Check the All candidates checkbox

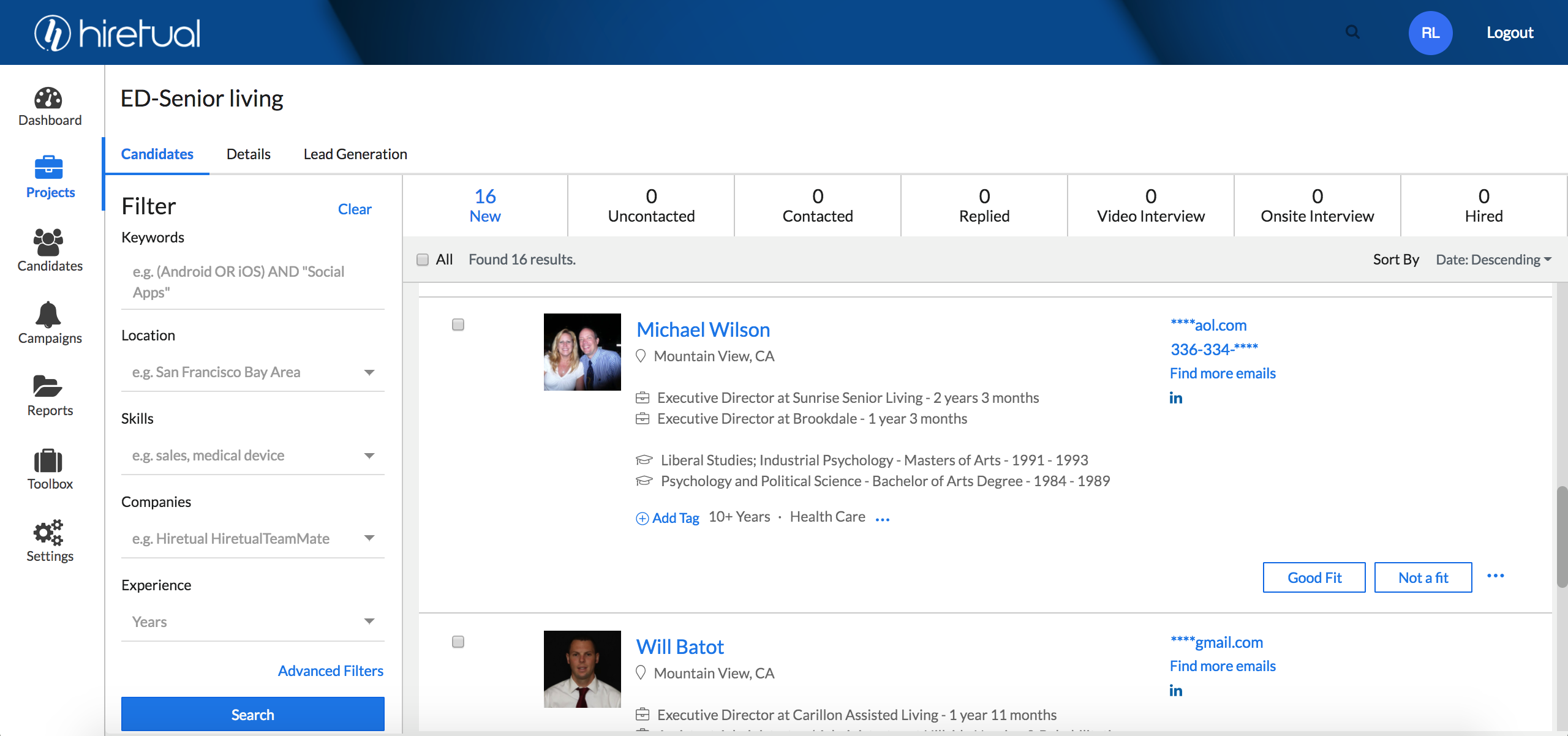[x=423, y=260]
